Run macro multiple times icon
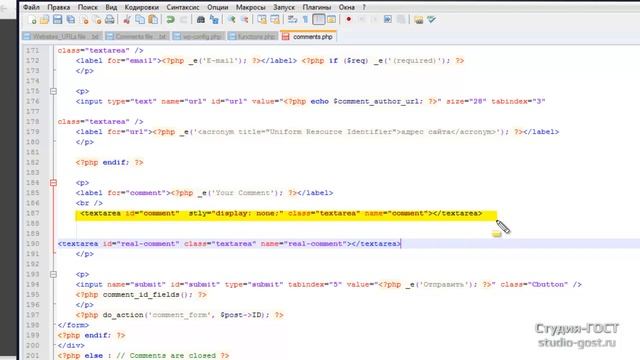Image resolution: width=640 pixels, height=360 pixels. coord(388,20)
